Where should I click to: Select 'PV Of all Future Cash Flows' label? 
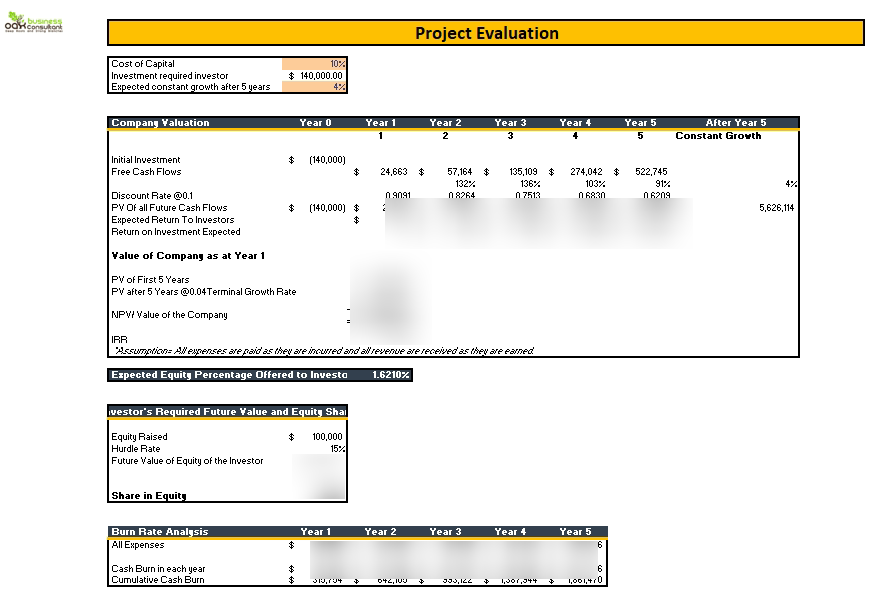point(169,207)
